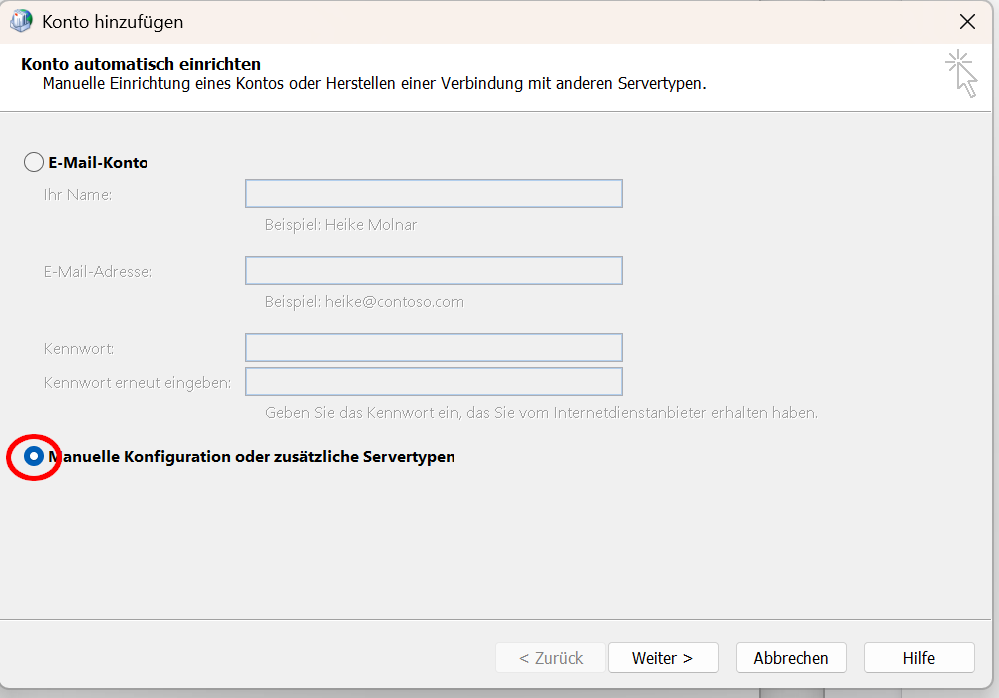The image size is (999, 698).
Task: Select Manuelle Konfiguration oder zusätzliche Servertypen option
Action: tap(34, 456)
